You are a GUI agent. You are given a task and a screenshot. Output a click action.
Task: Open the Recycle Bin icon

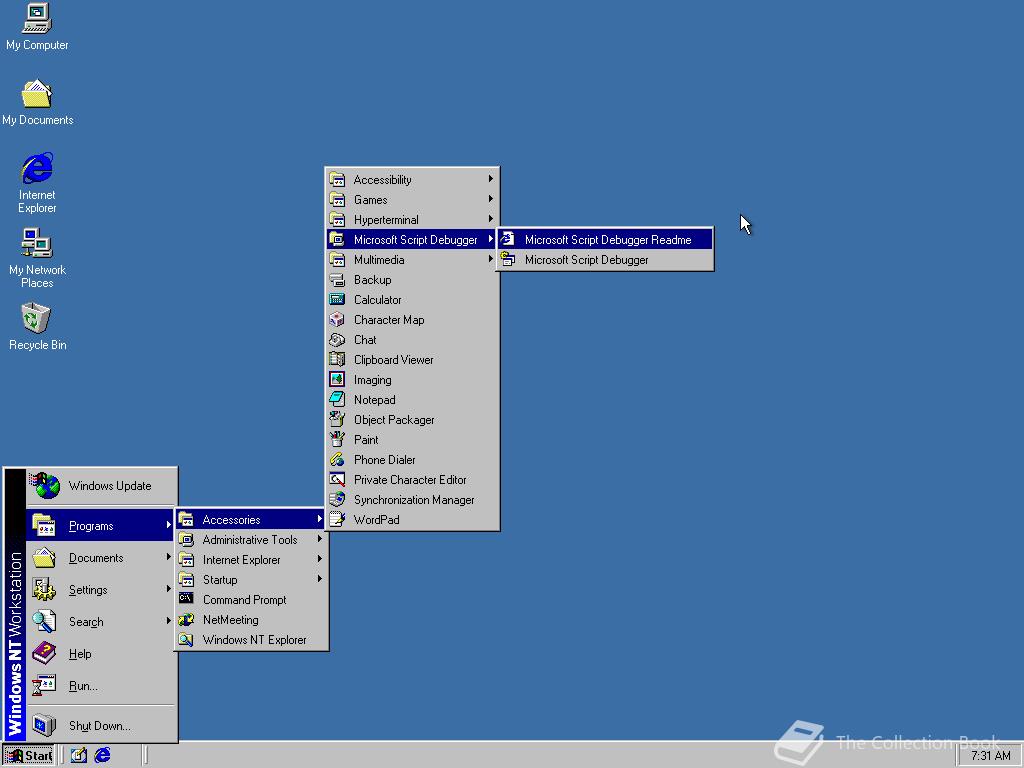click(x=37, y=327)
